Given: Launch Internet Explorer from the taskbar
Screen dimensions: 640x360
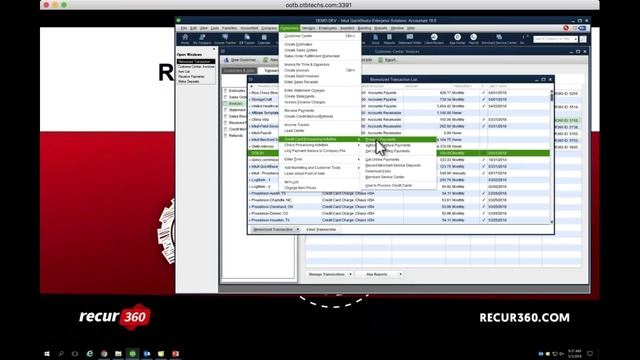Looking at the screenshot, I should click(89, 353).
